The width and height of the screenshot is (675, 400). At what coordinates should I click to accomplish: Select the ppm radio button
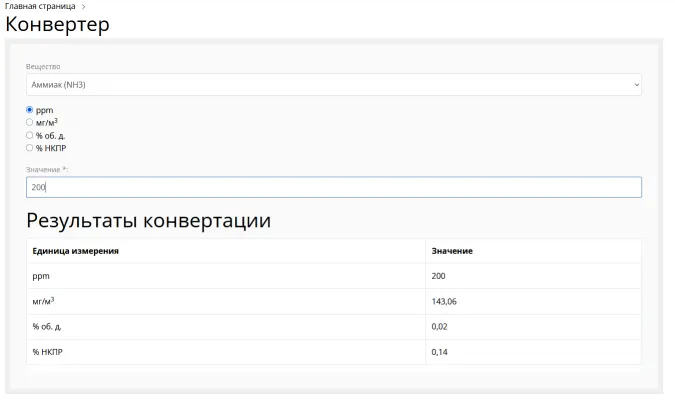pos(29,110)
